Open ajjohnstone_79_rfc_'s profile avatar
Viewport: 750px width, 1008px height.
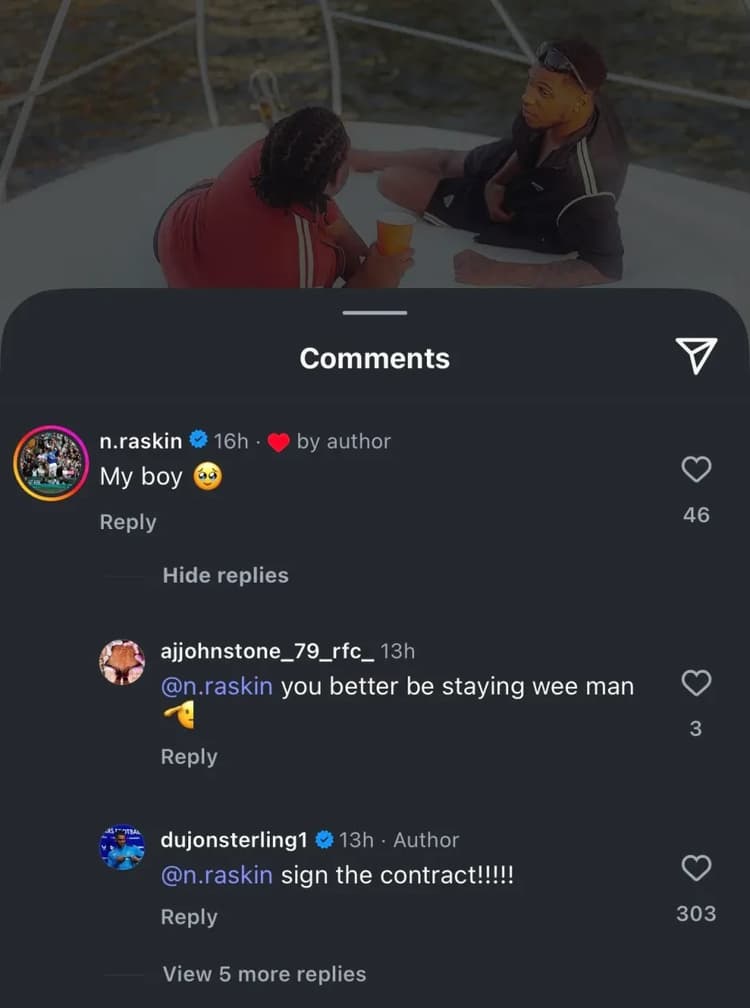tap(122, 662)
